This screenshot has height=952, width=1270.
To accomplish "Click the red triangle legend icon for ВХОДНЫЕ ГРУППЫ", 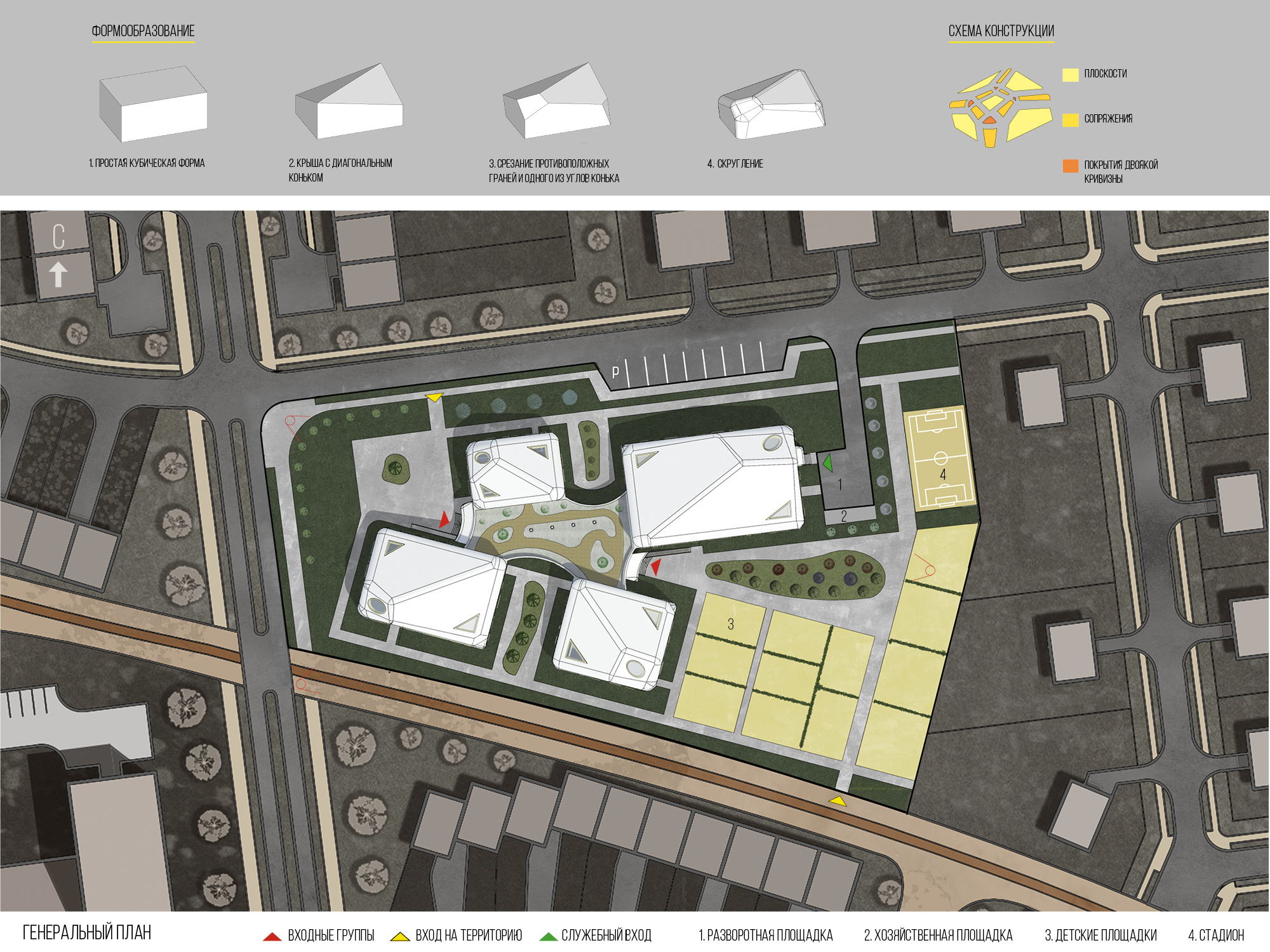I will (x=272, y=936).
